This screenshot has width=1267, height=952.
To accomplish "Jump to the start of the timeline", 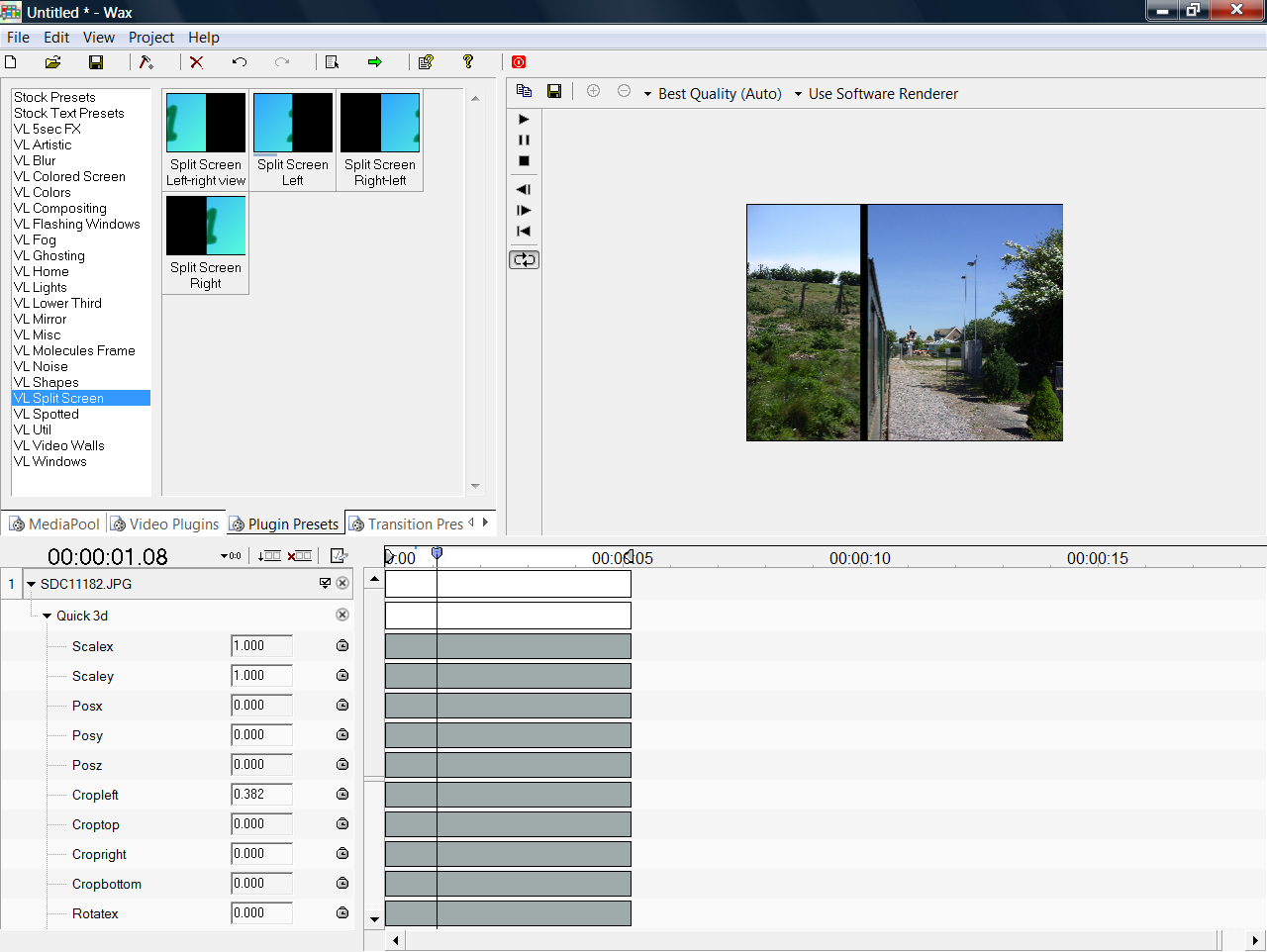I will (525, 231).
